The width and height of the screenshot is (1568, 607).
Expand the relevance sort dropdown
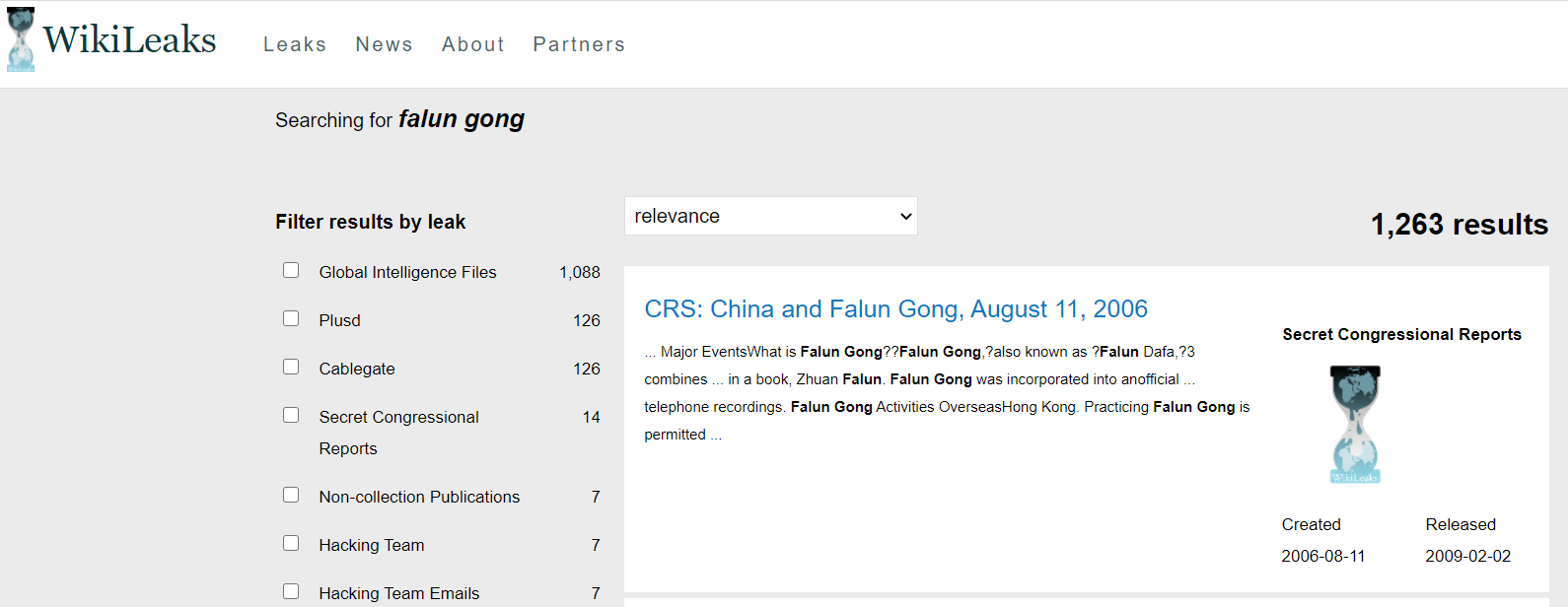[771, 216]
